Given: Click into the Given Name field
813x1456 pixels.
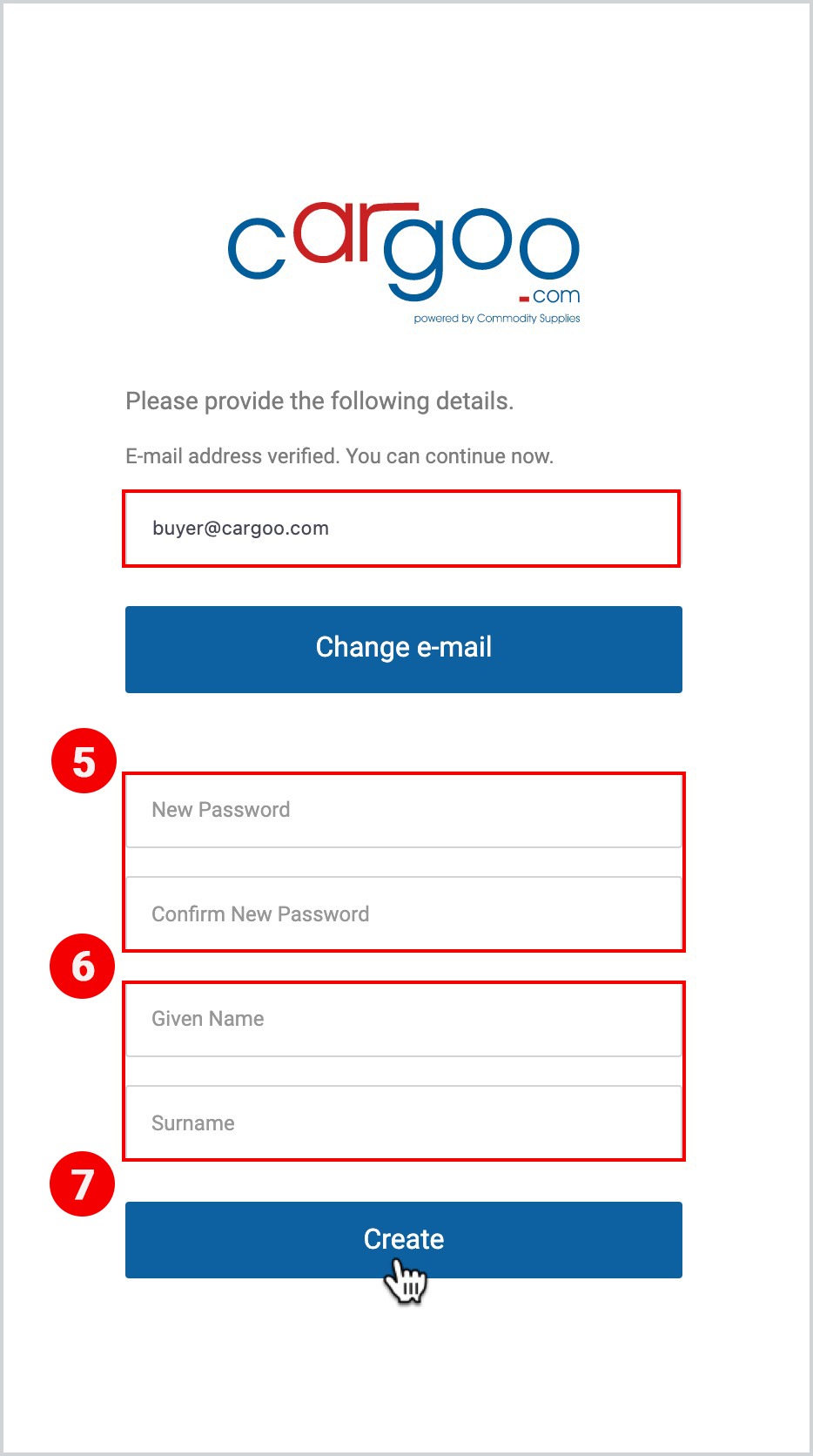Looking at the screenshot, I should 404,1020.
